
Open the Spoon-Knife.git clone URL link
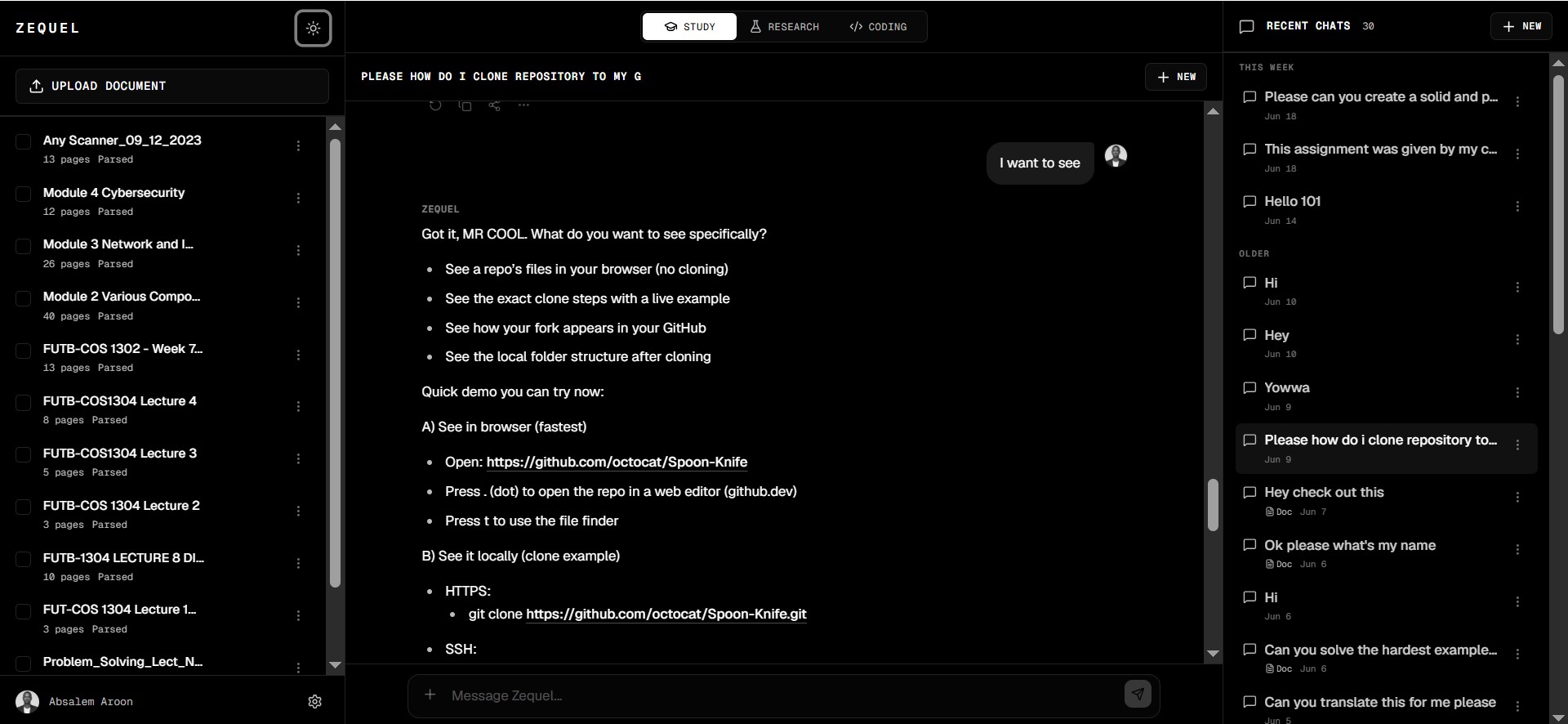(x=666, y=615)
